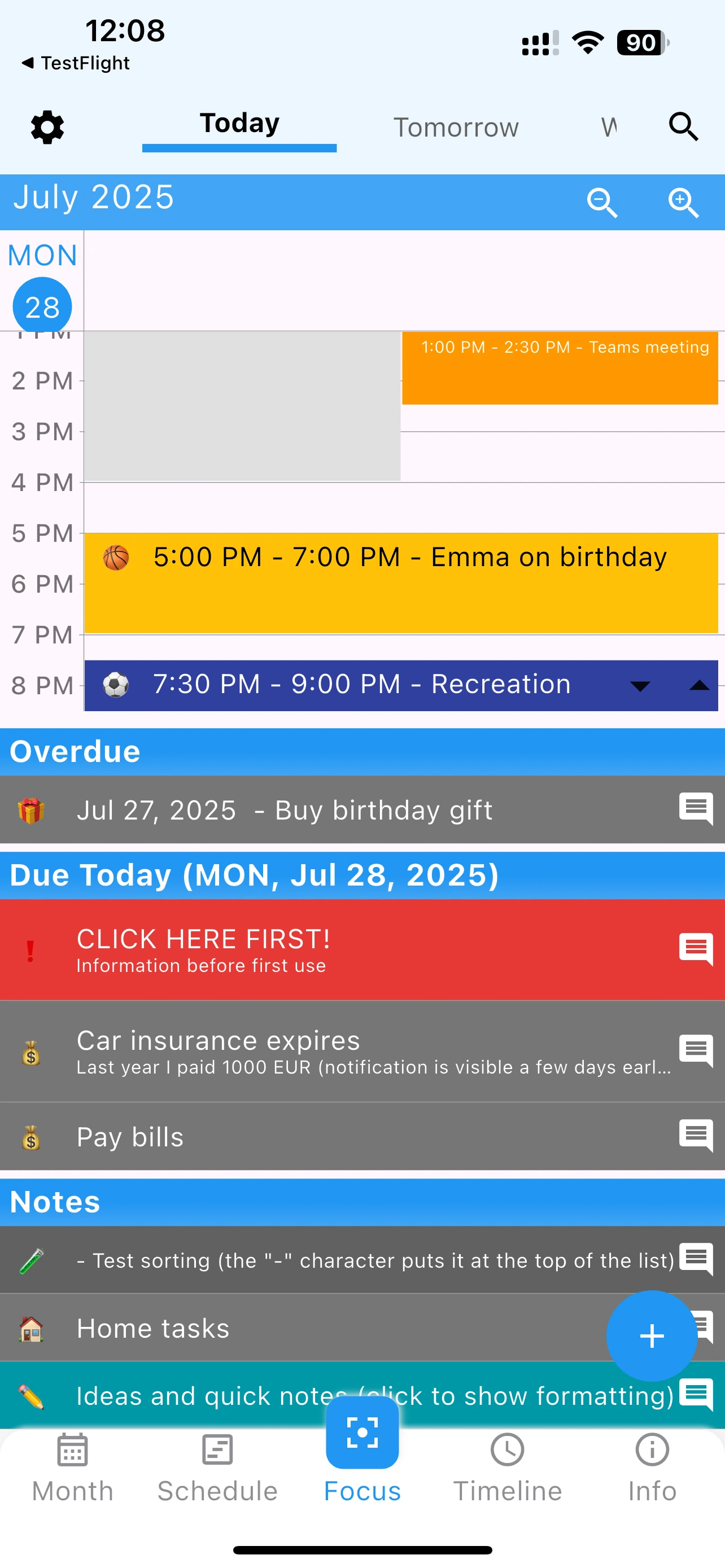The image size is (725, 1568).
Task: Switch to the Tomorrow tab
Action: [x=456, y=128]
